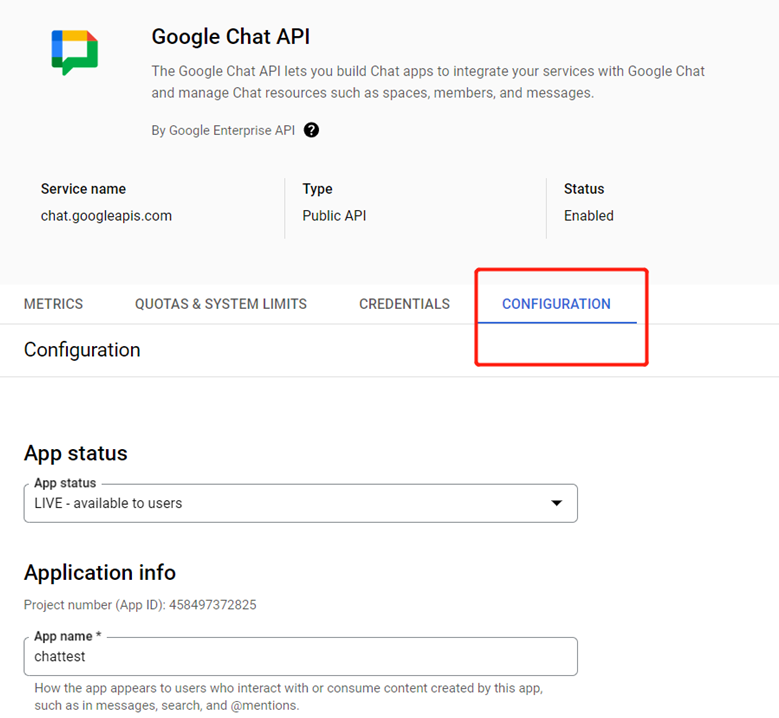Click the Service name label

point(83,189)
